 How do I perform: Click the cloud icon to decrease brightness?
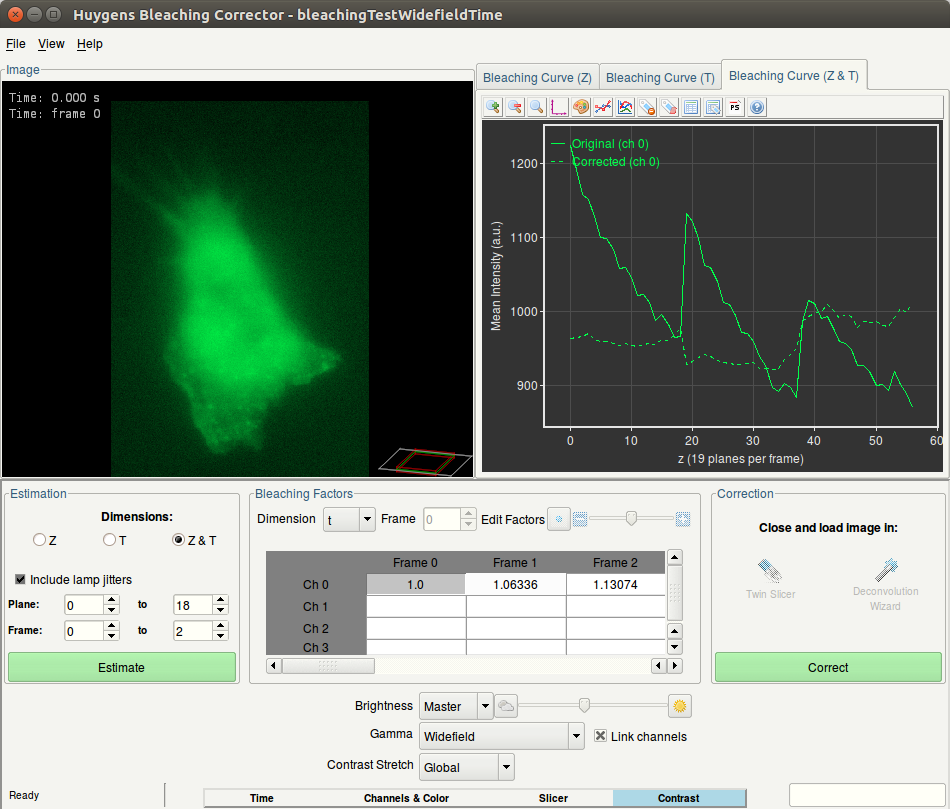pos(506,706)
